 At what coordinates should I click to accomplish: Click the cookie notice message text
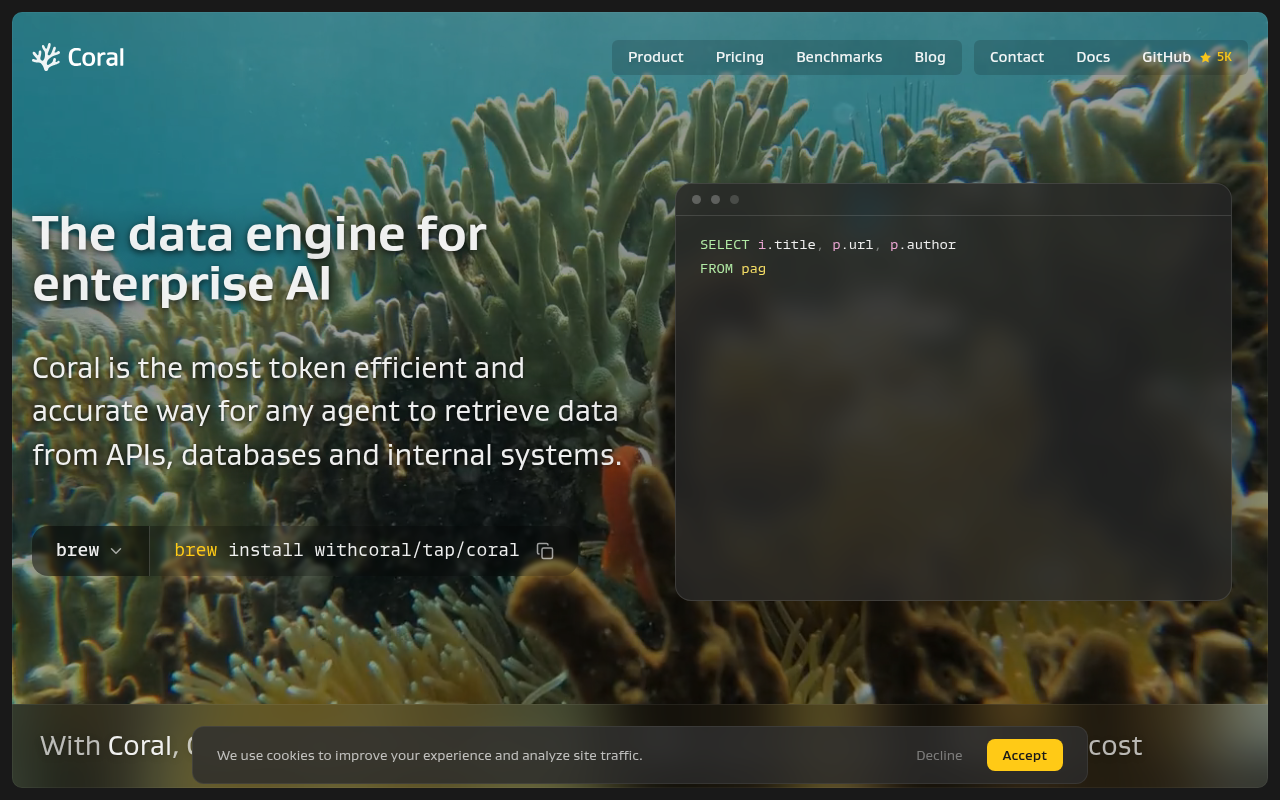[430, 755]
